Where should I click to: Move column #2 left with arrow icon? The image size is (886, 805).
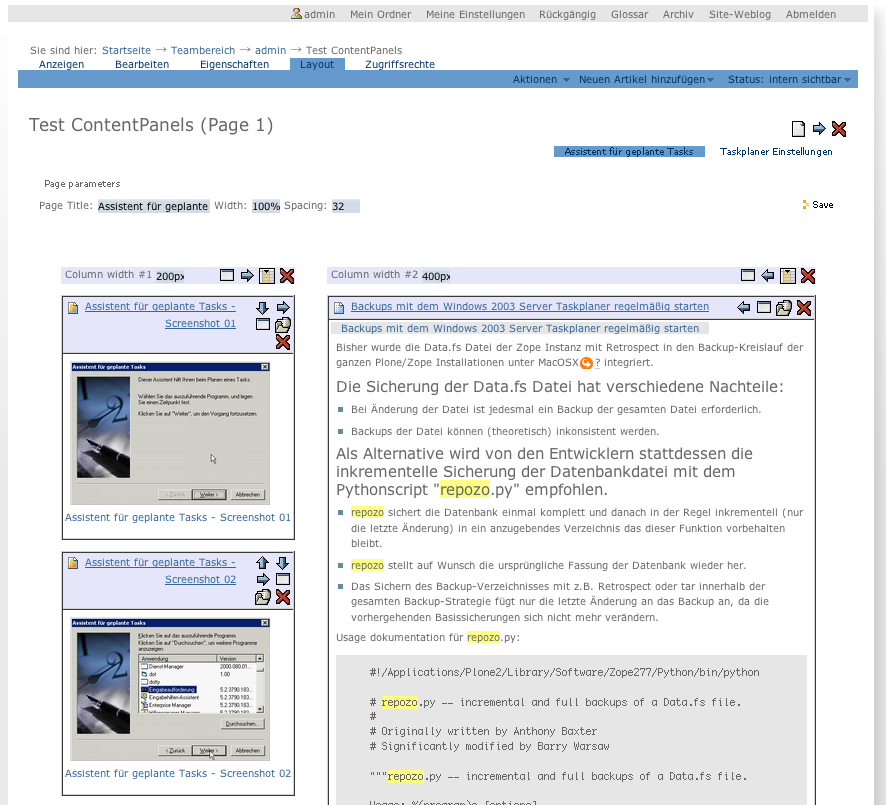click(768, 276)
